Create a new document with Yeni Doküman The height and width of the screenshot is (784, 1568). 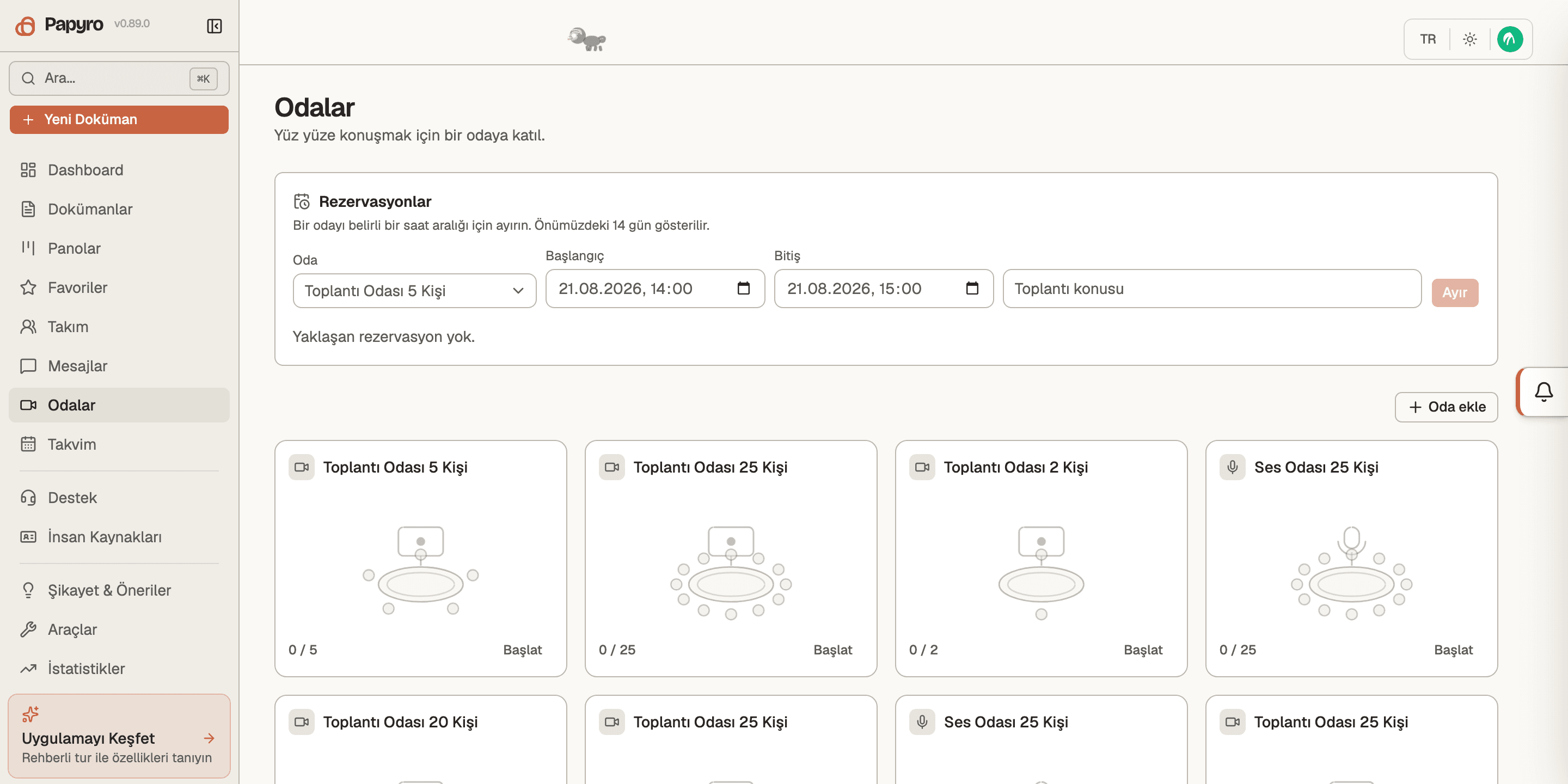pyautogui.click(x=119, y=119)
